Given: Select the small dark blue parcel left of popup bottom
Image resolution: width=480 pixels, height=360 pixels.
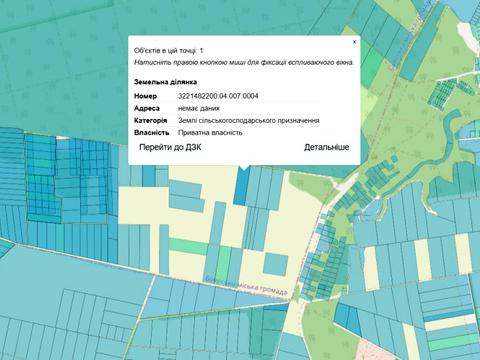Looking at the screenshot, I should [x=149, y=176].
